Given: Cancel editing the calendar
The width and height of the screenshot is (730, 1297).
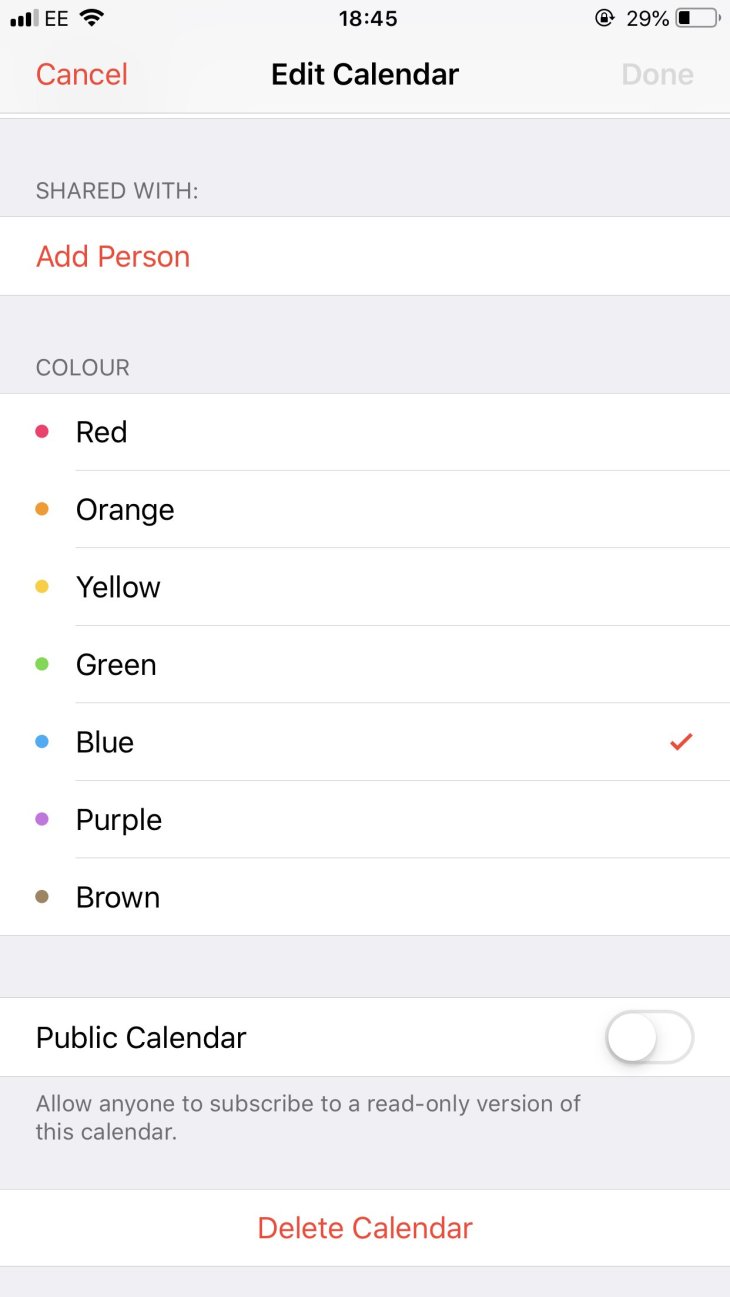Looking at the screenshot, I should pos(82,75).
